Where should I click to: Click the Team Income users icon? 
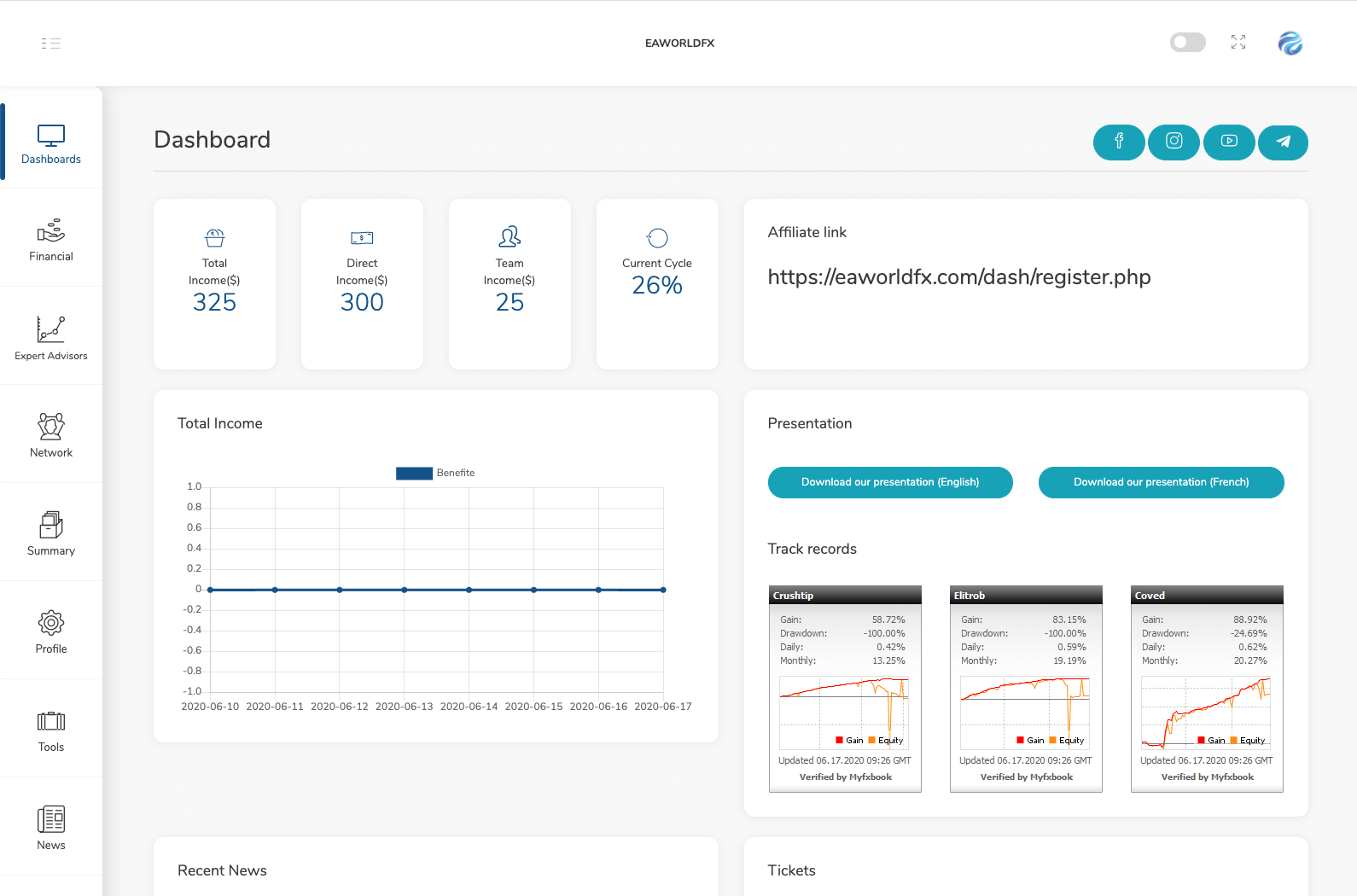[x=510, y=236]
